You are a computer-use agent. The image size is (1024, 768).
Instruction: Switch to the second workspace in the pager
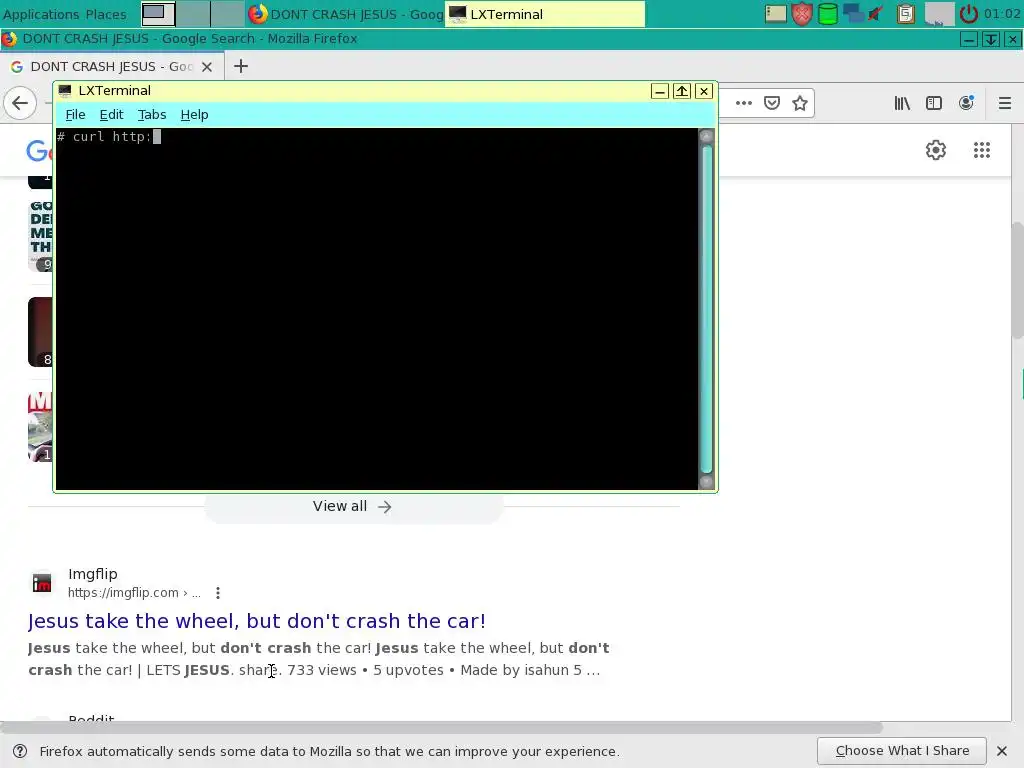pyautogui.click(x=193, y=14)
